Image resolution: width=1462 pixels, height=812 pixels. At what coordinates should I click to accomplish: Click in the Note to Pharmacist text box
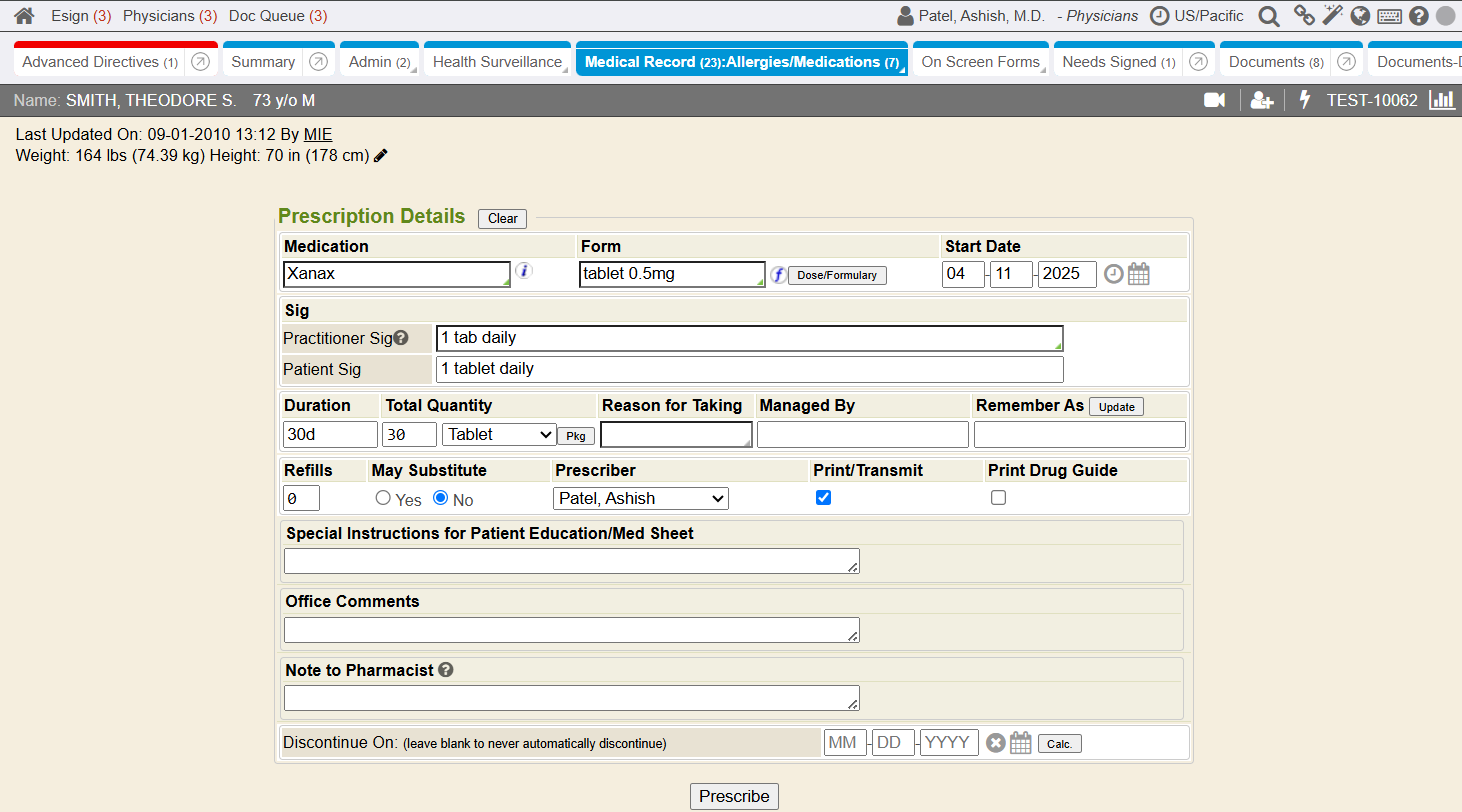click(x=571, y=697)
